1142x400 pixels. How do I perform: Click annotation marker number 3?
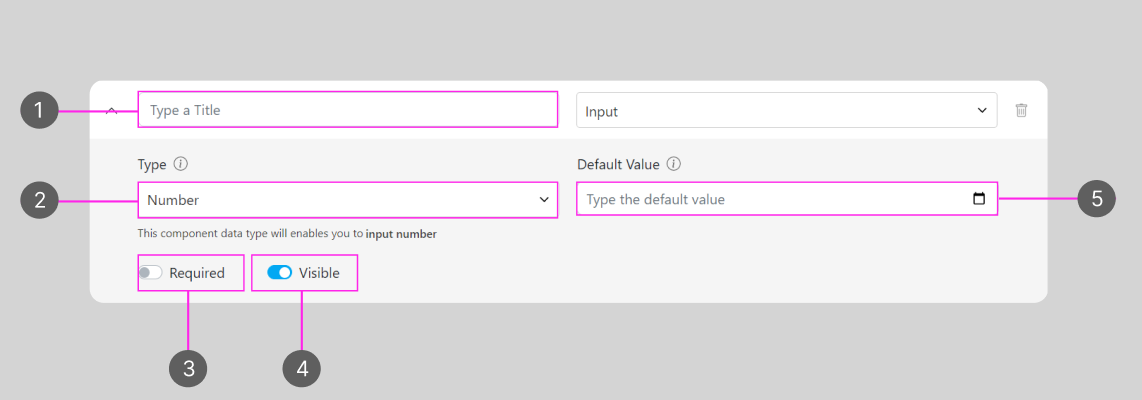[x=188, y=369]
